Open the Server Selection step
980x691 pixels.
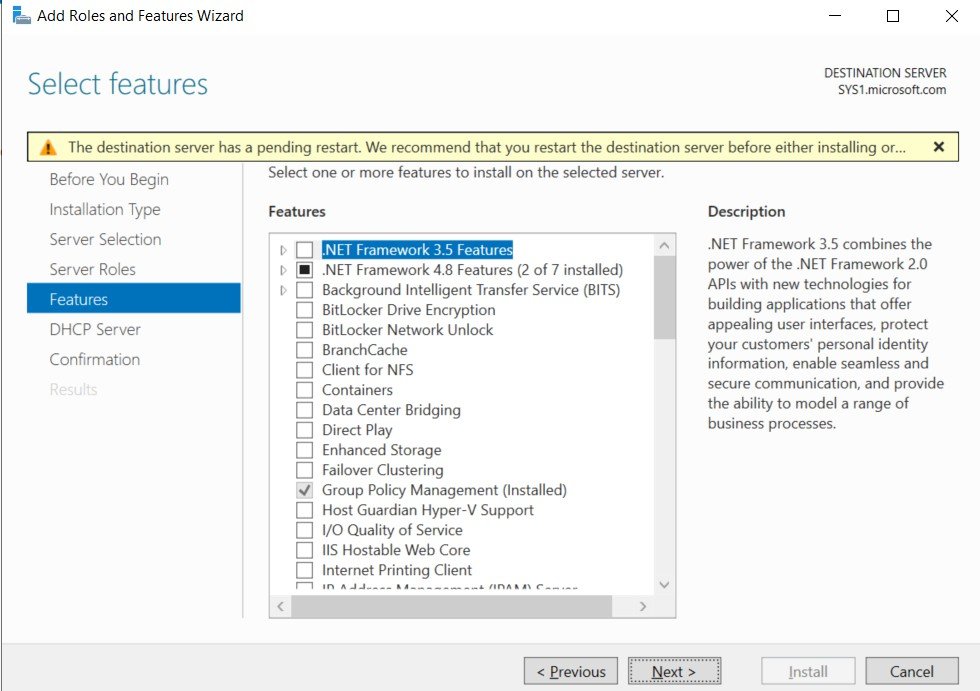click(105, 239)
